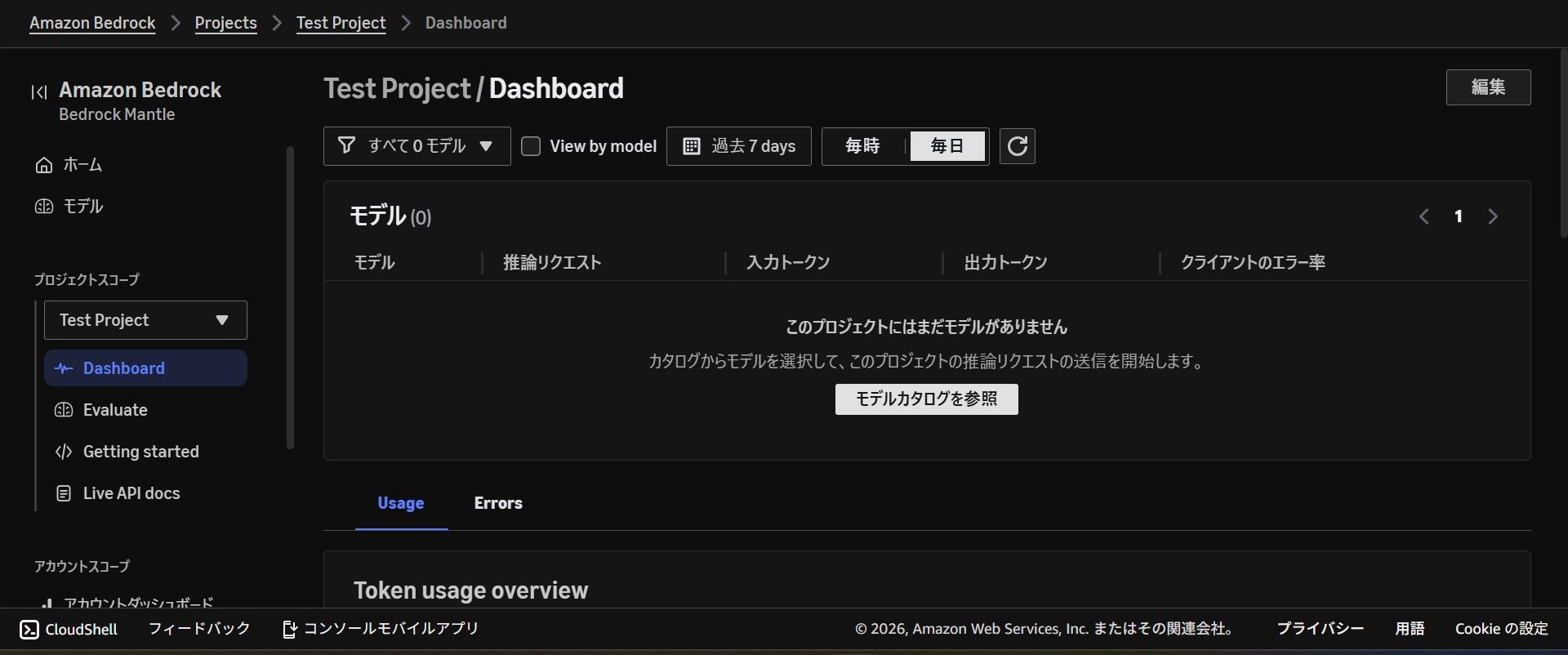Screen dimensions: 1568x655
Task: Click the 推論リクエスト column header
Action: click(x=552, y=263)
